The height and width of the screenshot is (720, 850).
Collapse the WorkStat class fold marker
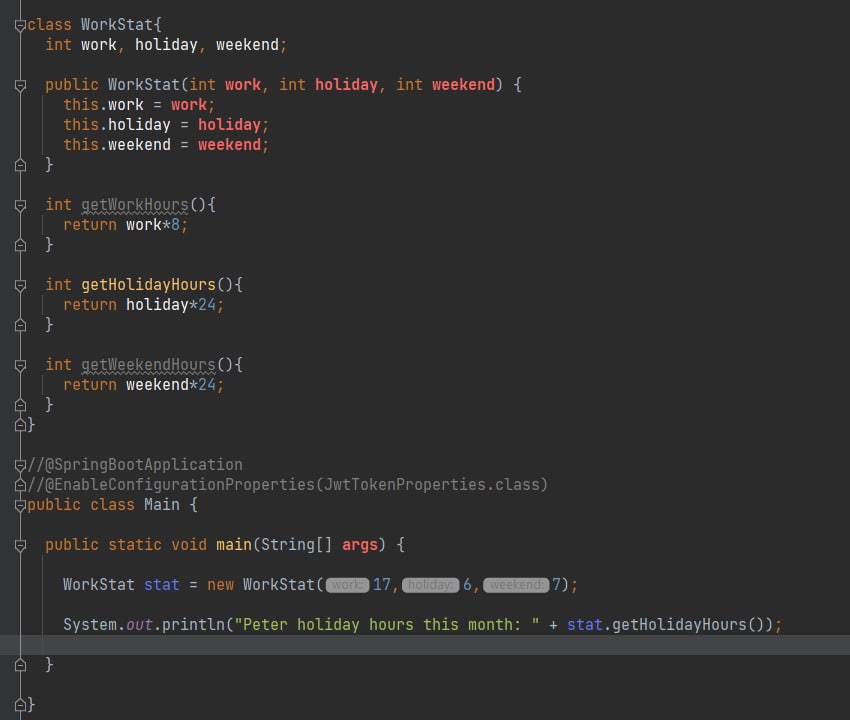pyautogui.click(x=20, y=25)
